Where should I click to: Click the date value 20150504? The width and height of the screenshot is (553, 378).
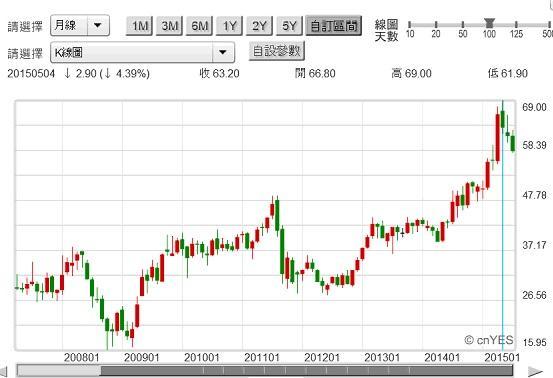click(31, 74)
